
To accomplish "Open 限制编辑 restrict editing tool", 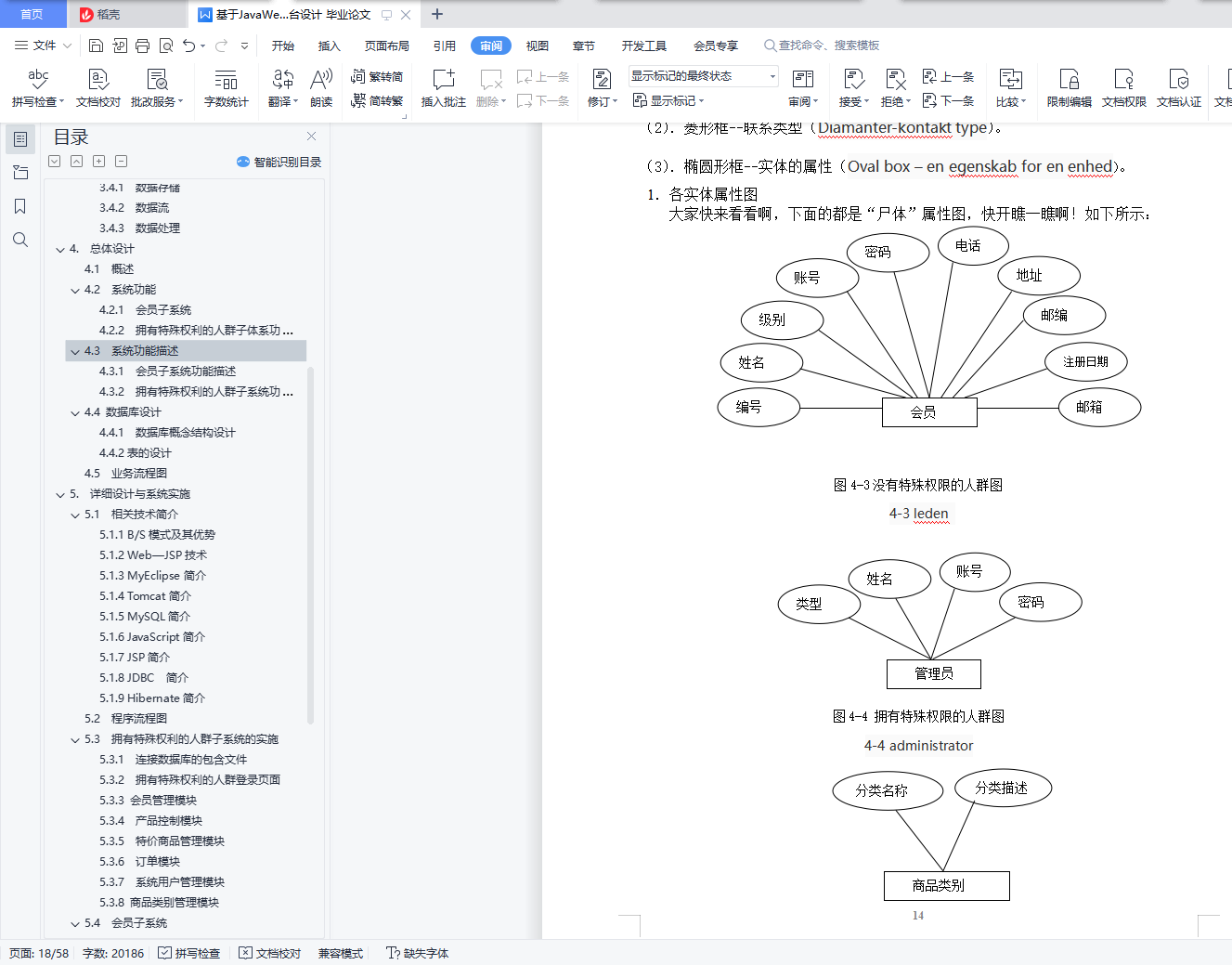I will (x=1070, y=88).
